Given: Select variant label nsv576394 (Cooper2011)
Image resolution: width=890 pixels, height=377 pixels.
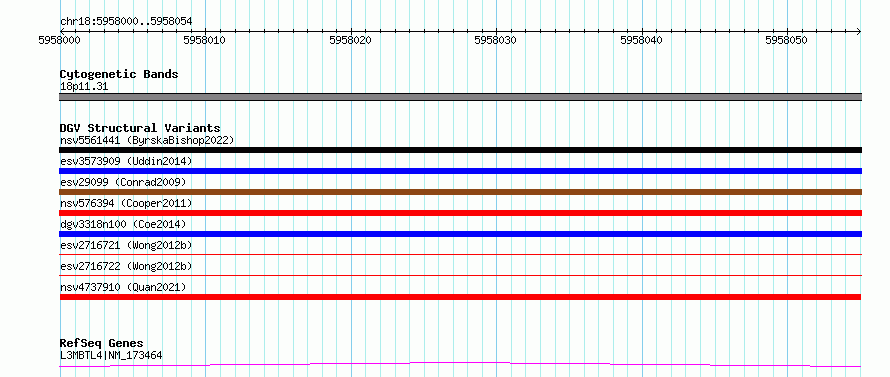Looking at the screenshot, I should tap(126, 203).
